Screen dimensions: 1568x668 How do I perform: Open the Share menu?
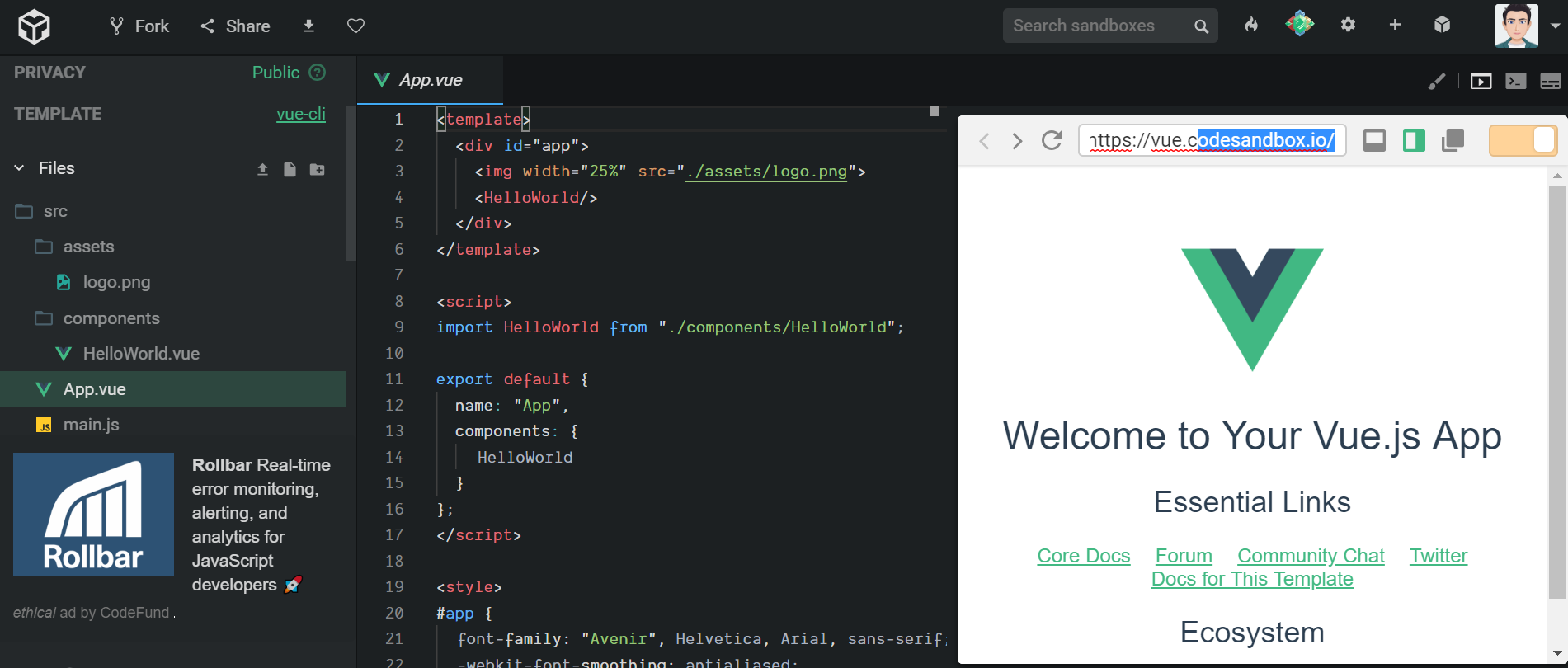235,26
